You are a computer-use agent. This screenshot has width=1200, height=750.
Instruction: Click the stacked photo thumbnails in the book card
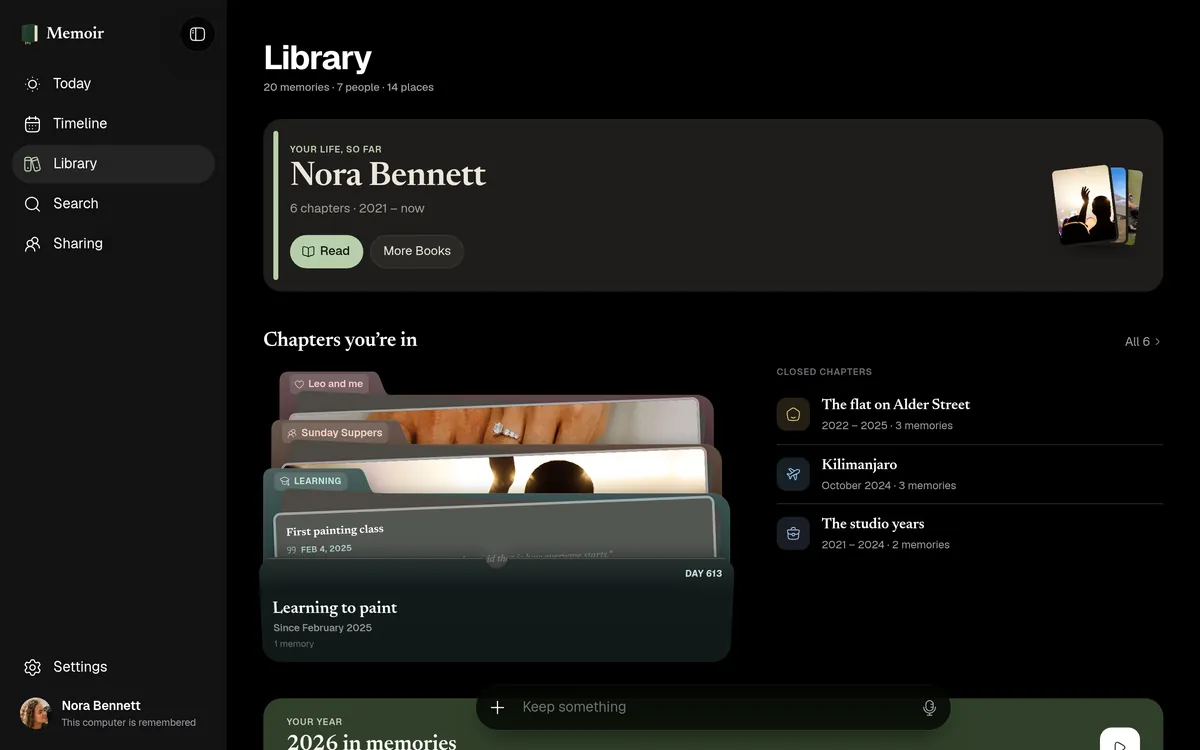1097,205
